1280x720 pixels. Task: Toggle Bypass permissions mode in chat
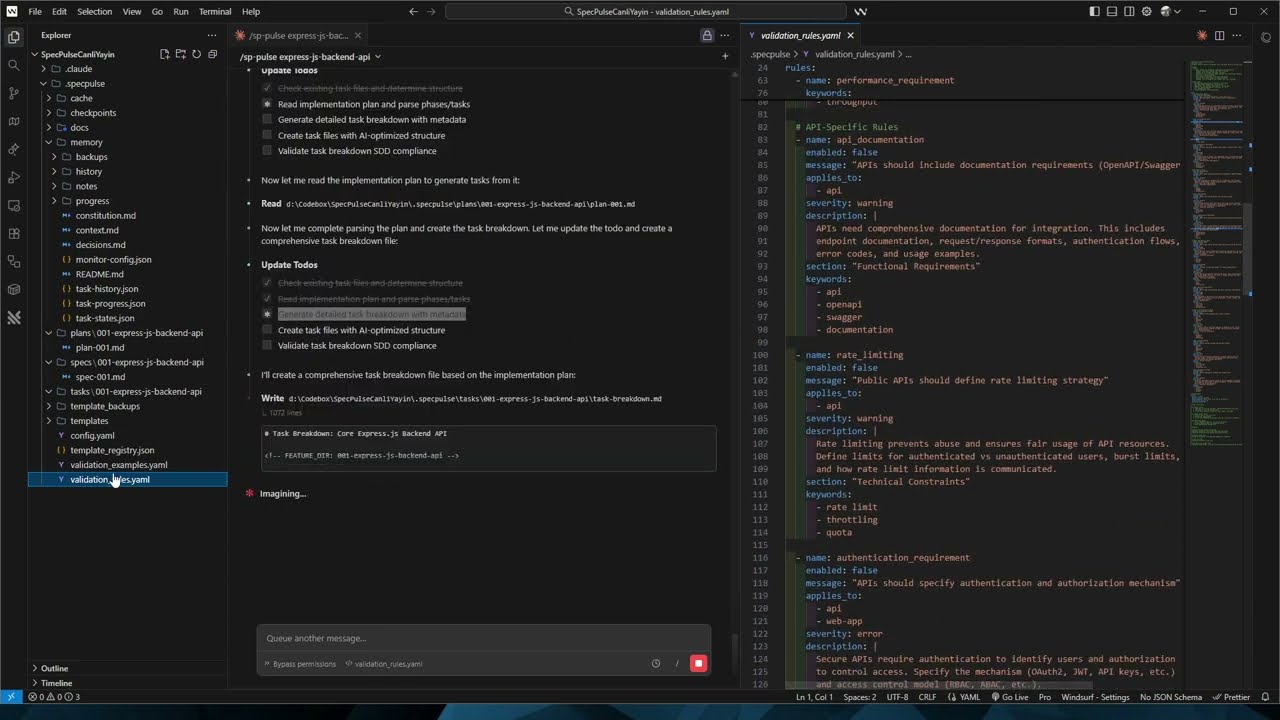point(300,664)
